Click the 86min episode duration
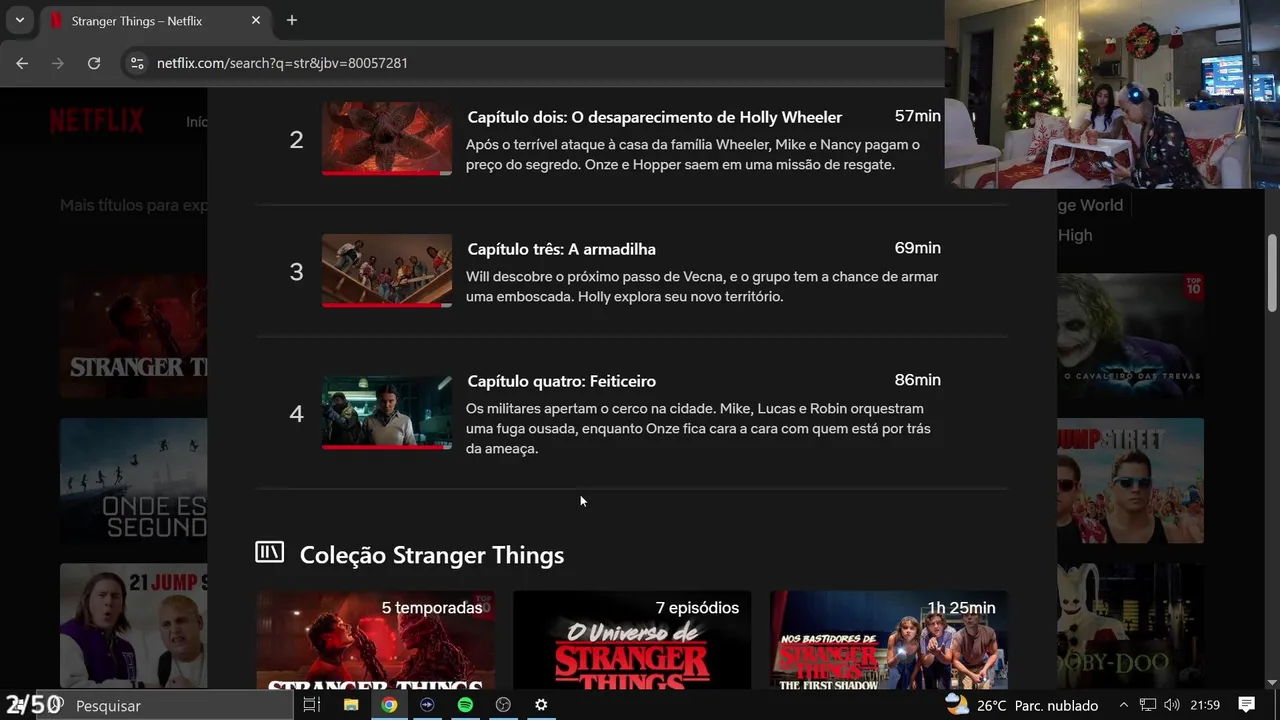 [x=917, y=380]
